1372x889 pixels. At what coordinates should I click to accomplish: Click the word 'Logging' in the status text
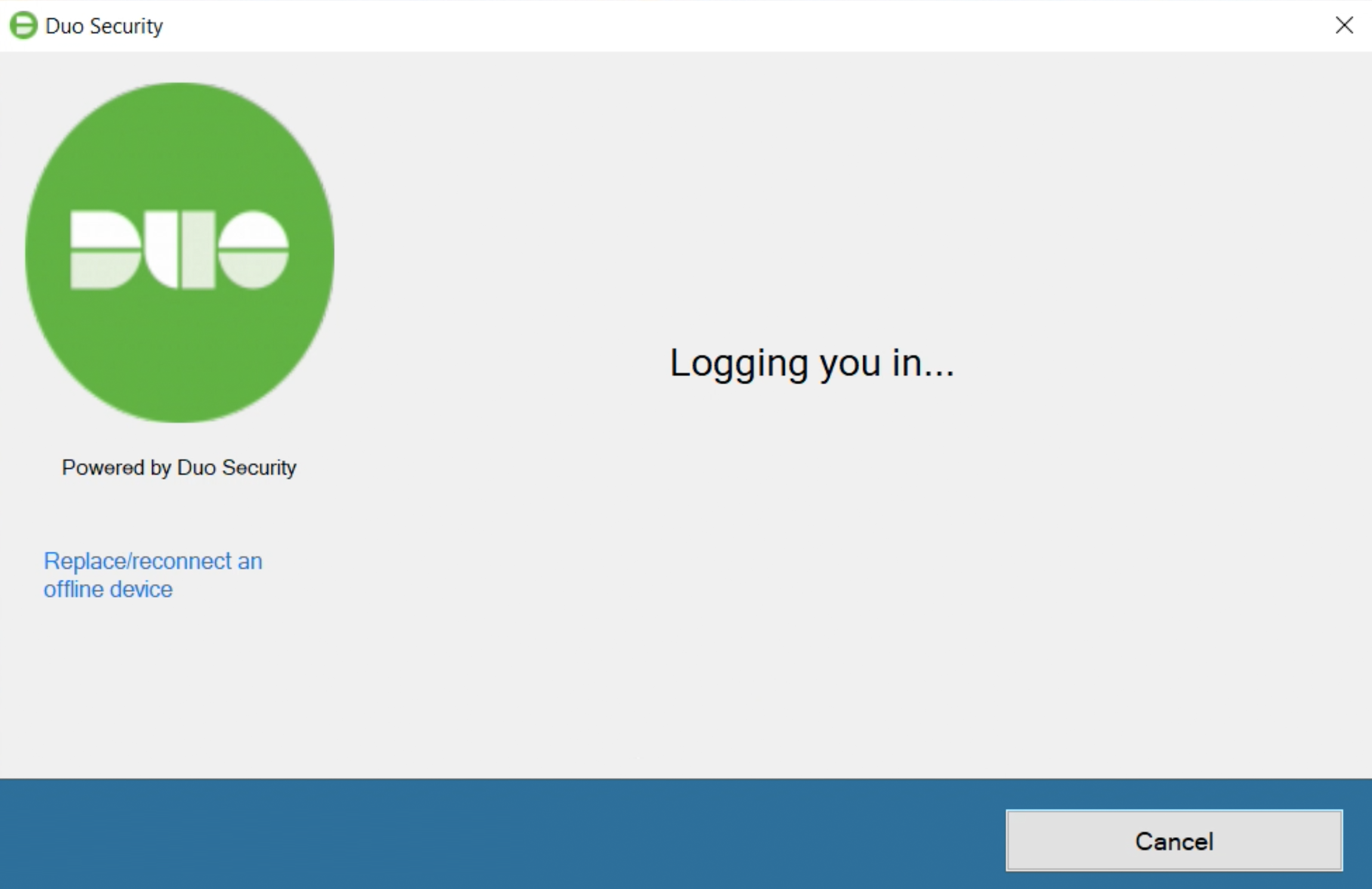coord(739,364)
